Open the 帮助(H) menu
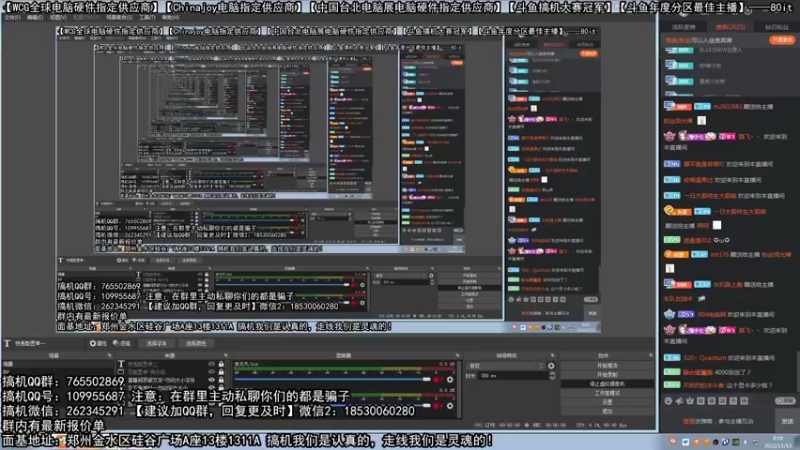Screen dimensions: 800x450 click(170, 17)
